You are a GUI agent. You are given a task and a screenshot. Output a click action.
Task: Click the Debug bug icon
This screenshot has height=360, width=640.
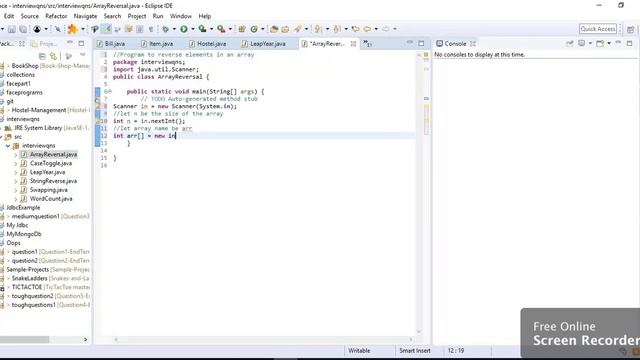coord(165,29)
